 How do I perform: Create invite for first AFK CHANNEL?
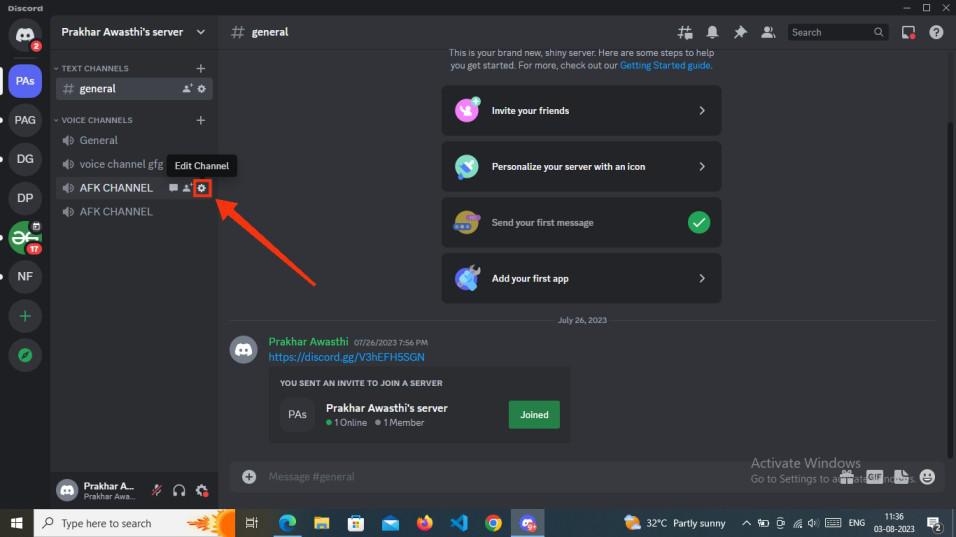(187, 188)
